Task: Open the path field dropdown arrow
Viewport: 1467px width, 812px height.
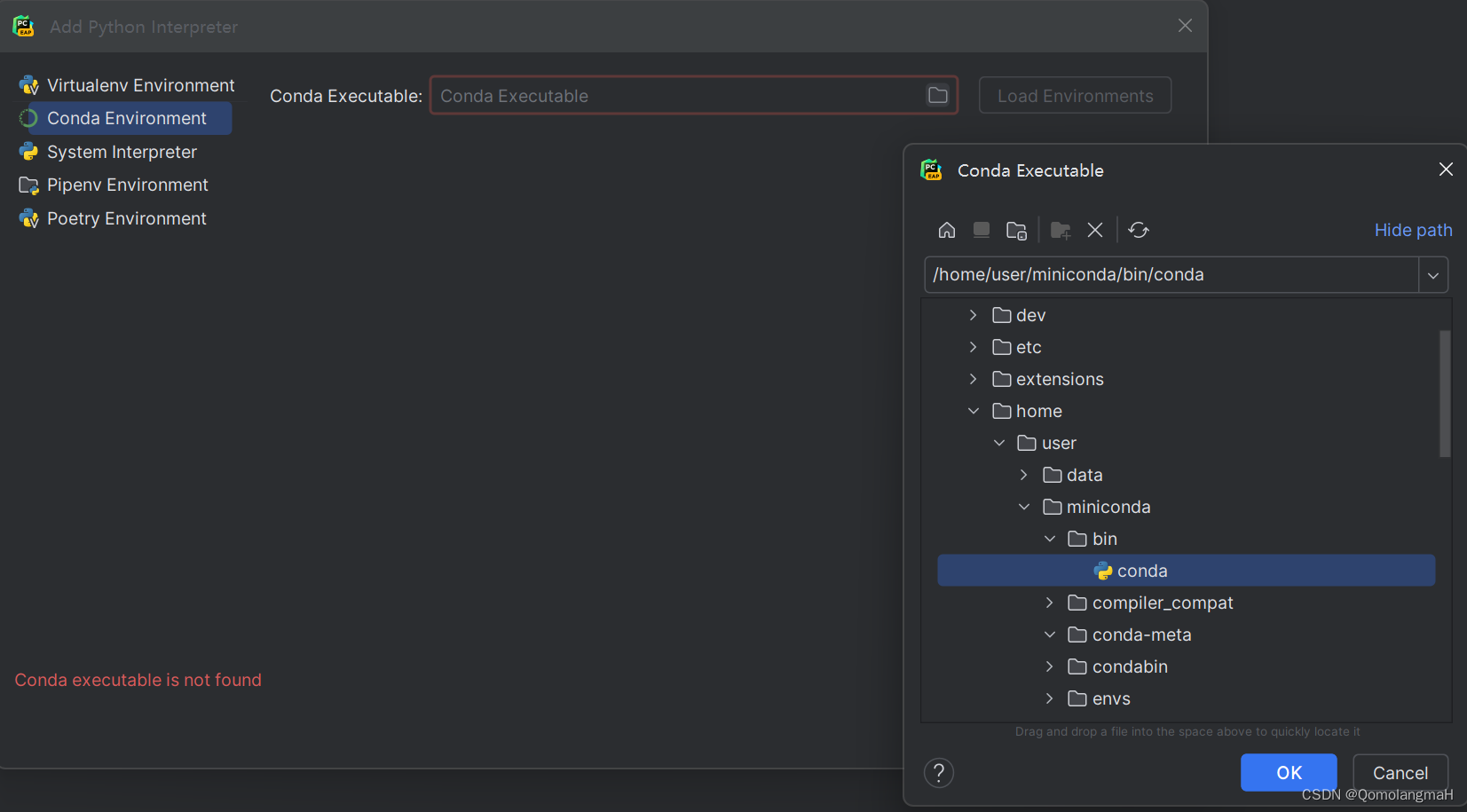Action: [1432, 274]
